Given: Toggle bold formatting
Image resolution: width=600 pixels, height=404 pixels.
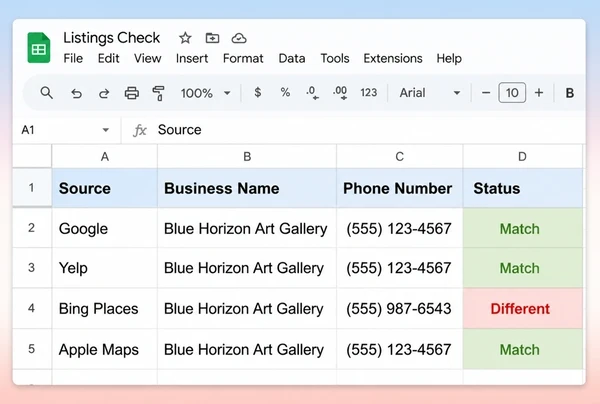Looking at the screenshot, I should 570,93.
